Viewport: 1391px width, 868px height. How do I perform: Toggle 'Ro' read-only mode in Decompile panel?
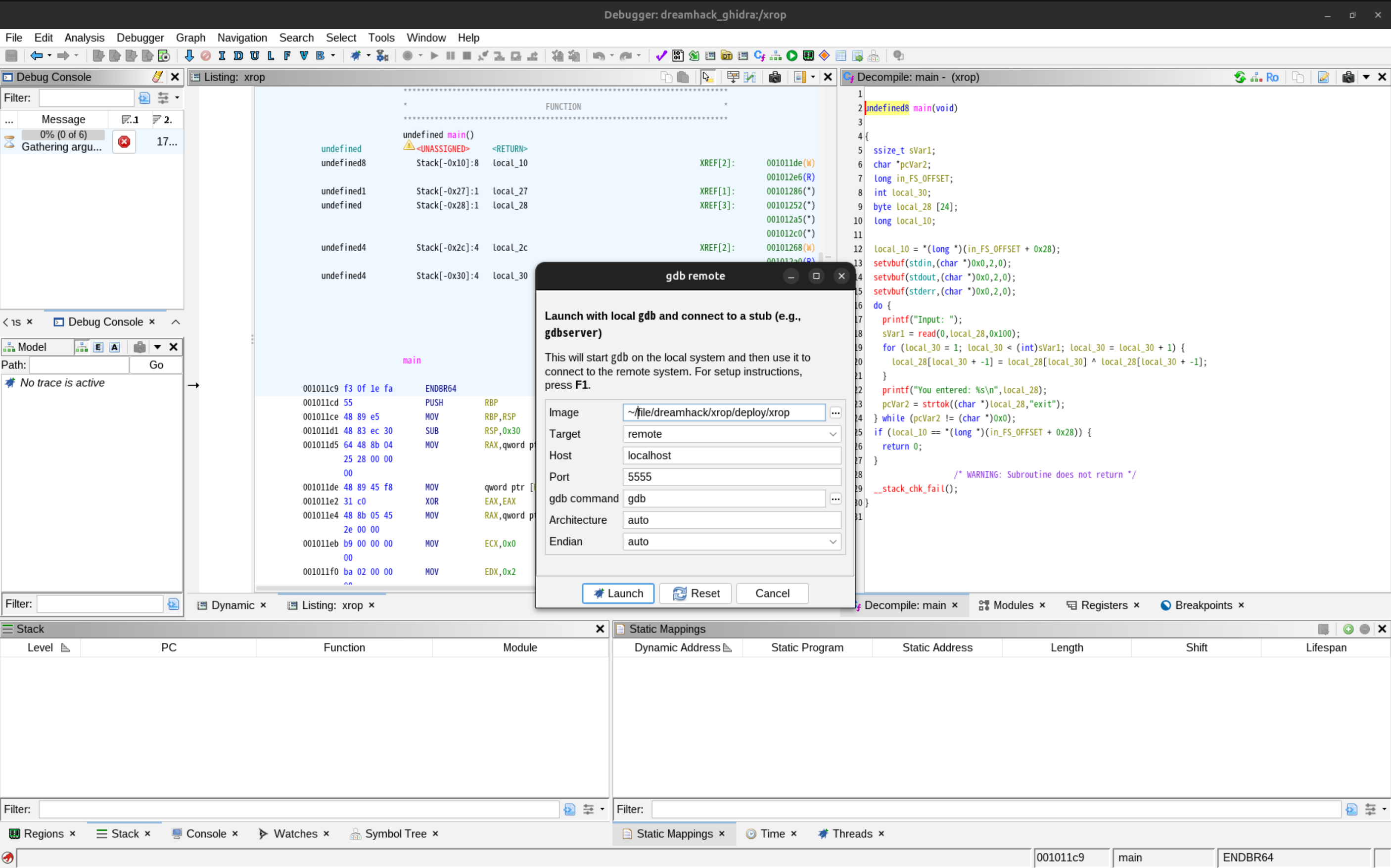point(1272,77)
